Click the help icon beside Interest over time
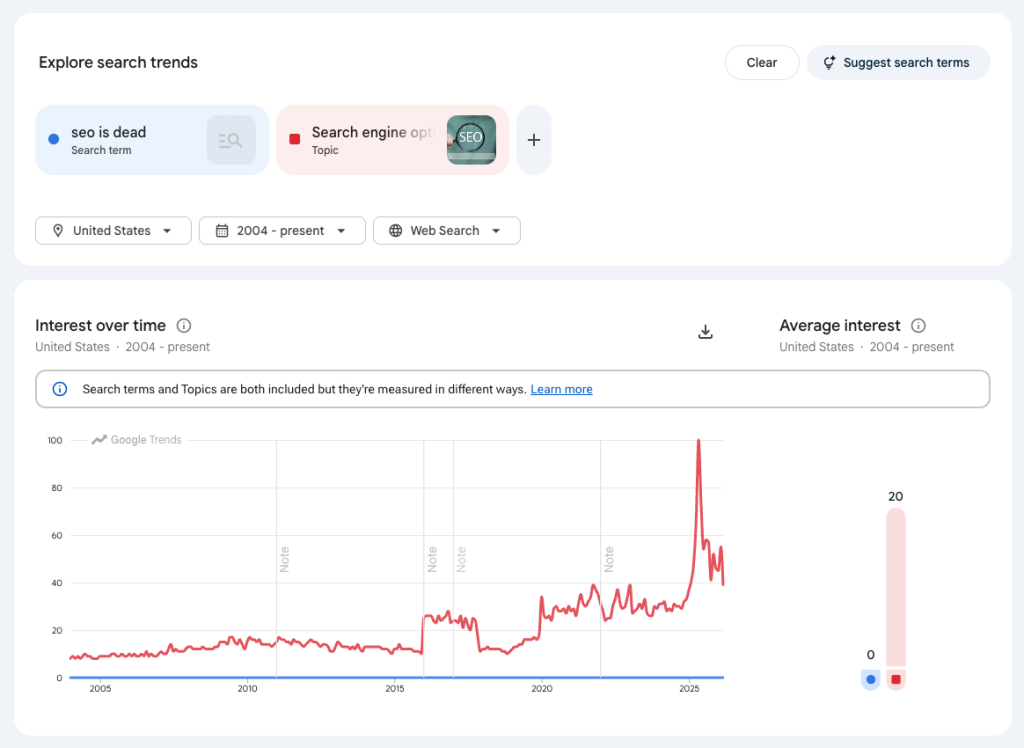 [184, 326]
